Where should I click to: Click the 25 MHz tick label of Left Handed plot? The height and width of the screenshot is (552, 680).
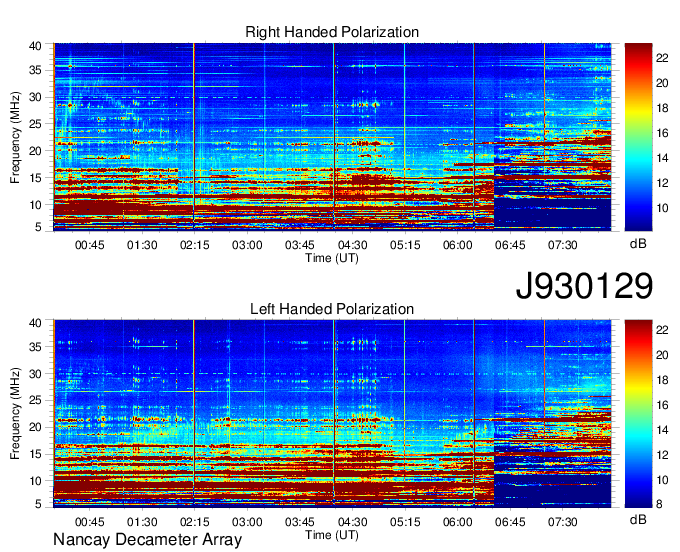coord(35,401)
